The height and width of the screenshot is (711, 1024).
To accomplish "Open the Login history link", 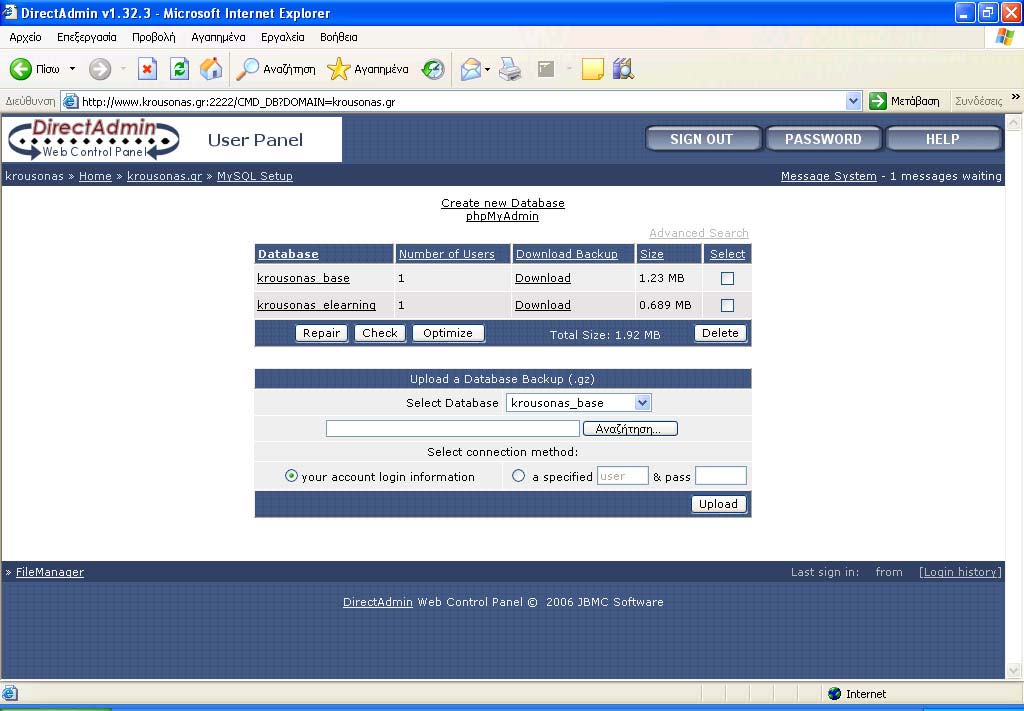I will coord(960,572).
